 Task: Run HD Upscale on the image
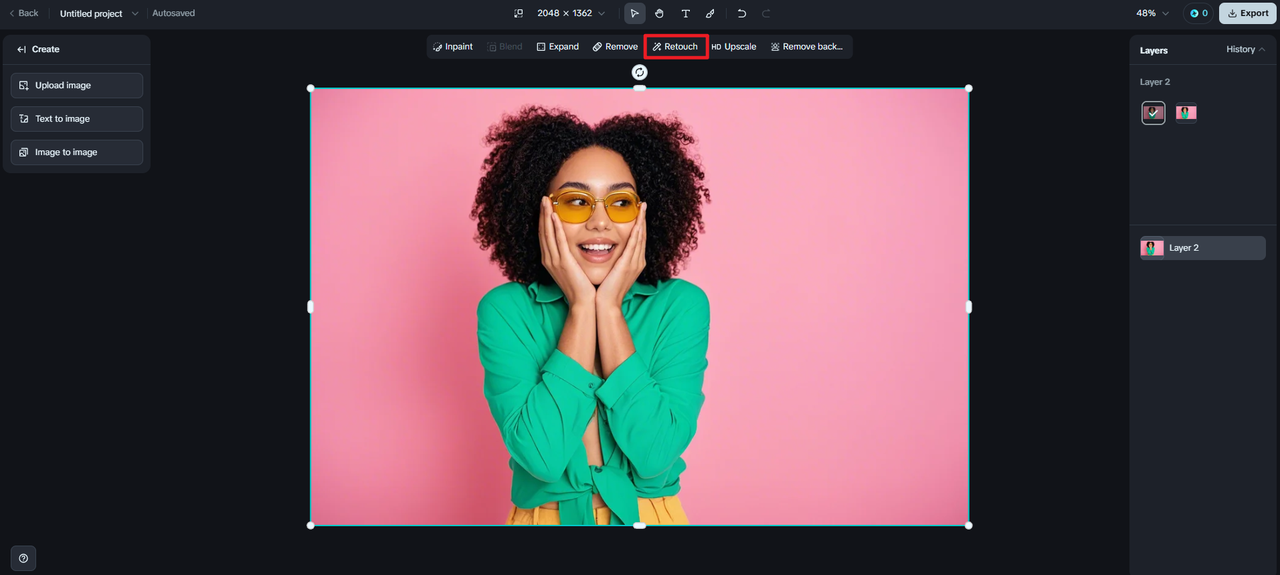click(734, 47)
